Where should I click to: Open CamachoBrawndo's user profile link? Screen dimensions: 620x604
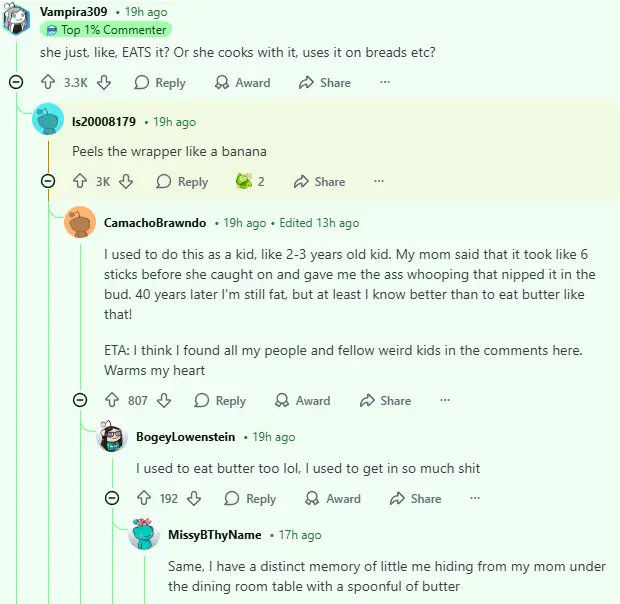click(x=155, y=222)
